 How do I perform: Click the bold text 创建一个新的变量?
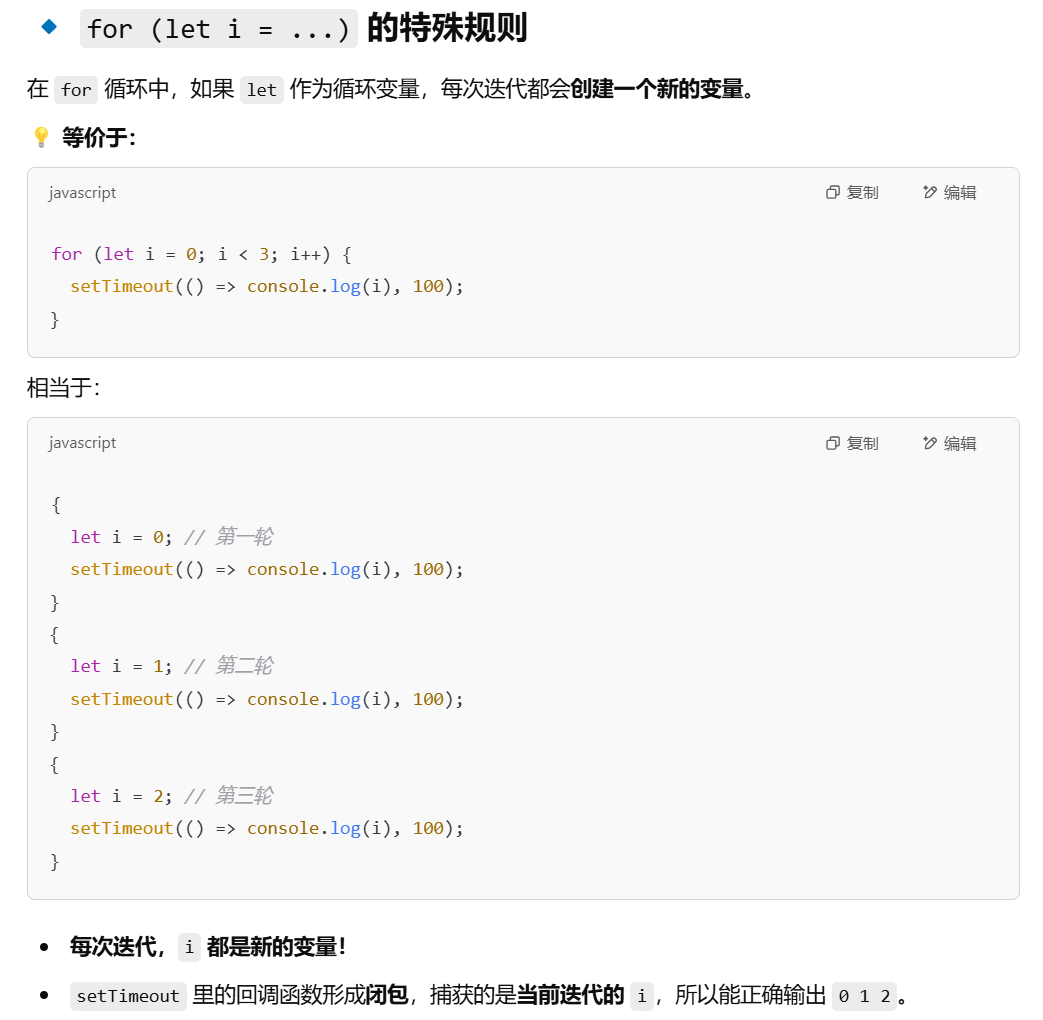point(657,88)
